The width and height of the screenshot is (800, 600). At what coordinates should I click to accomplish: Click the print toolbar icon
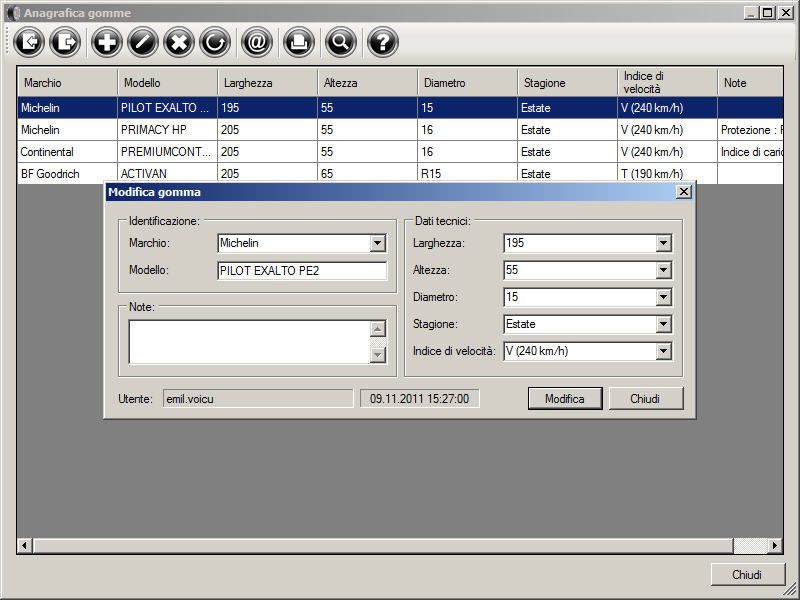click(299, 42)
